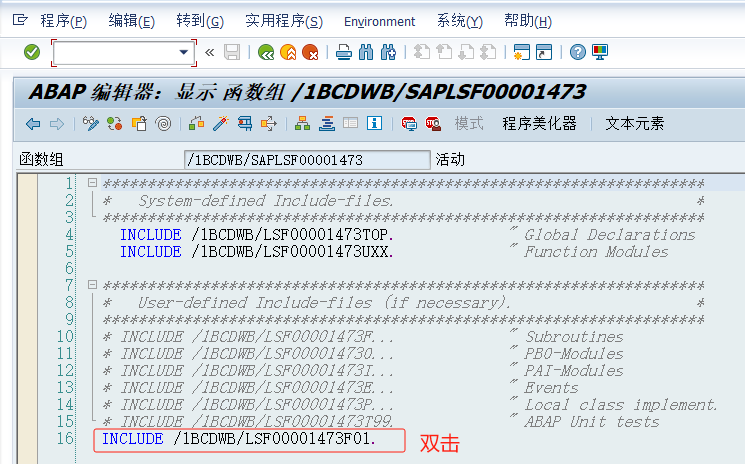745x464 pixels.
Task: Click the commented INCLUDE LSF00001473T99 line
Action: point(248,421)
